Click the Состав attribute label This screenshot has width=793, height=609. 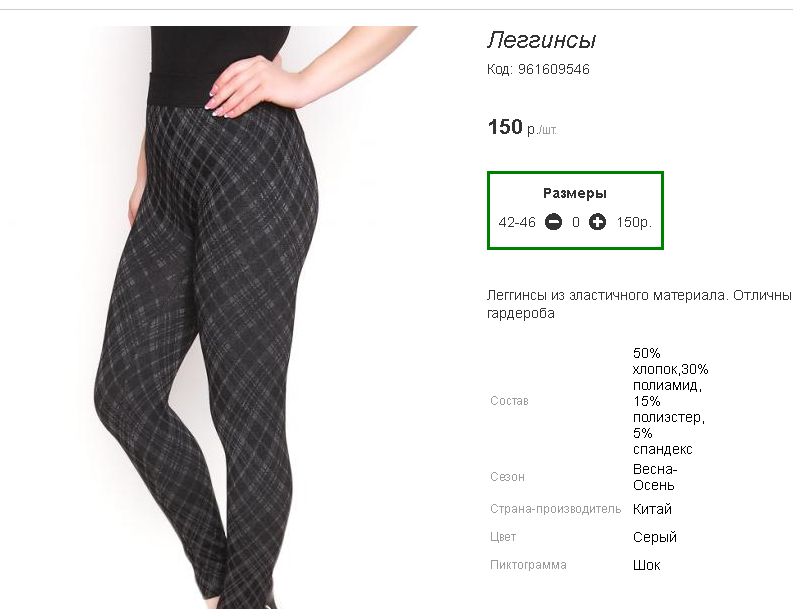(509, 401)
